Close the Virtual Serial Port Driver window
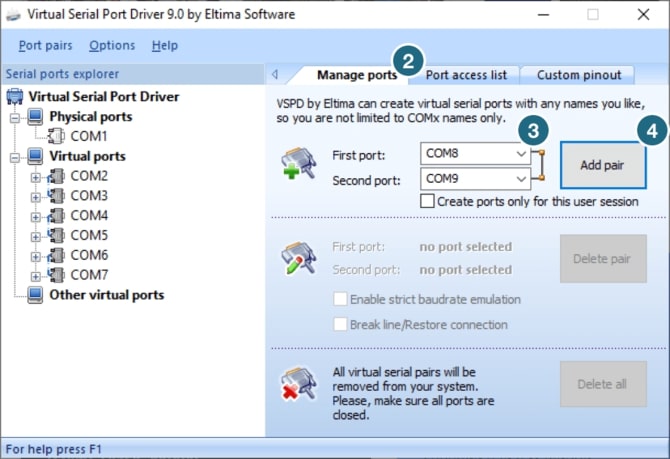The image size is (670, 459). [x=643, y=15]
